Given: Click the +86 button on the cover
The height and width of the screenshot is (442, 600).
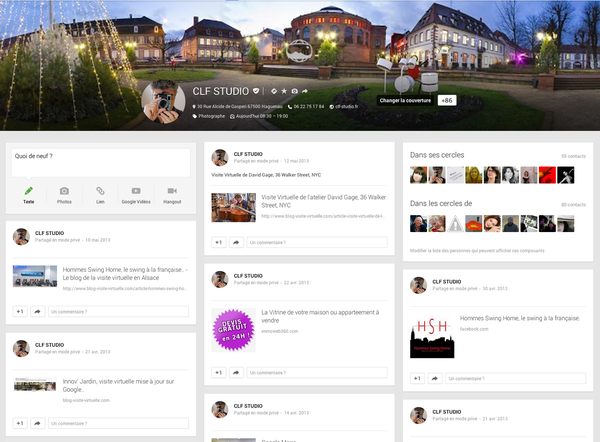Looking at the screenshot, I should [x=447, y=100].
